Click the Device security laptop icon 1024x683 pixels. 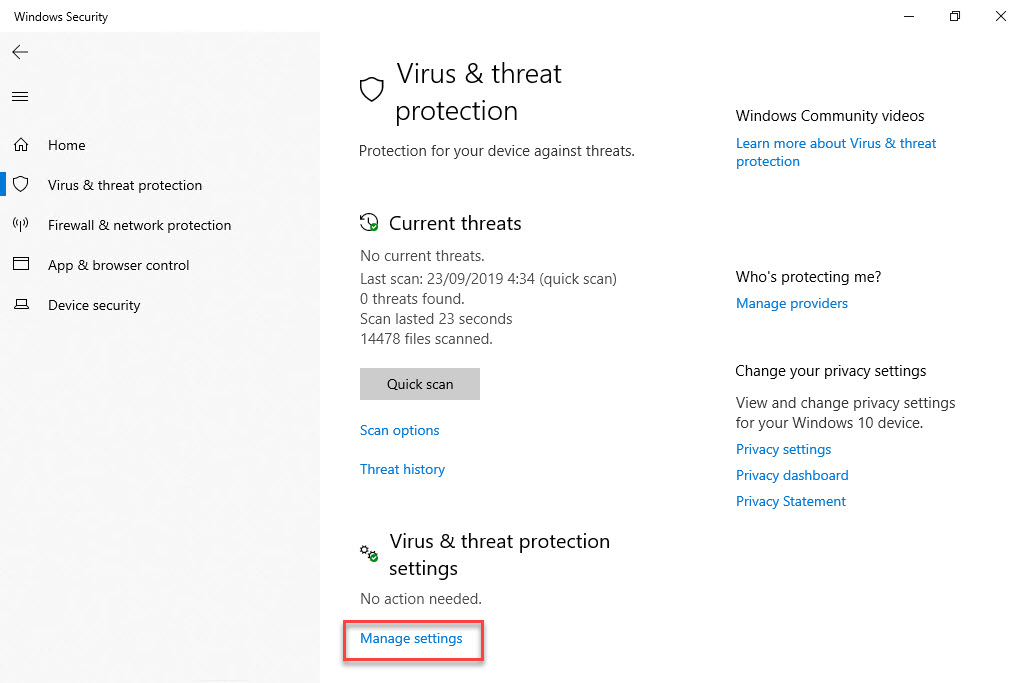coord(20,305)
